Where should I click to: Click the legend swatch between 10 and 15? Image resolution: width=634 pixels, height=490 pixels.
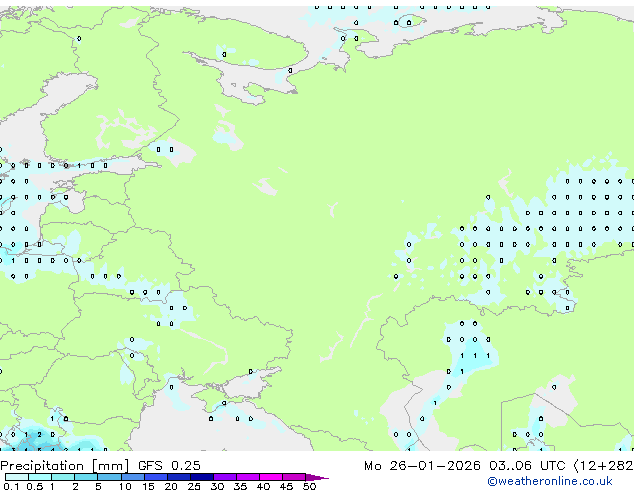[132, 477]
